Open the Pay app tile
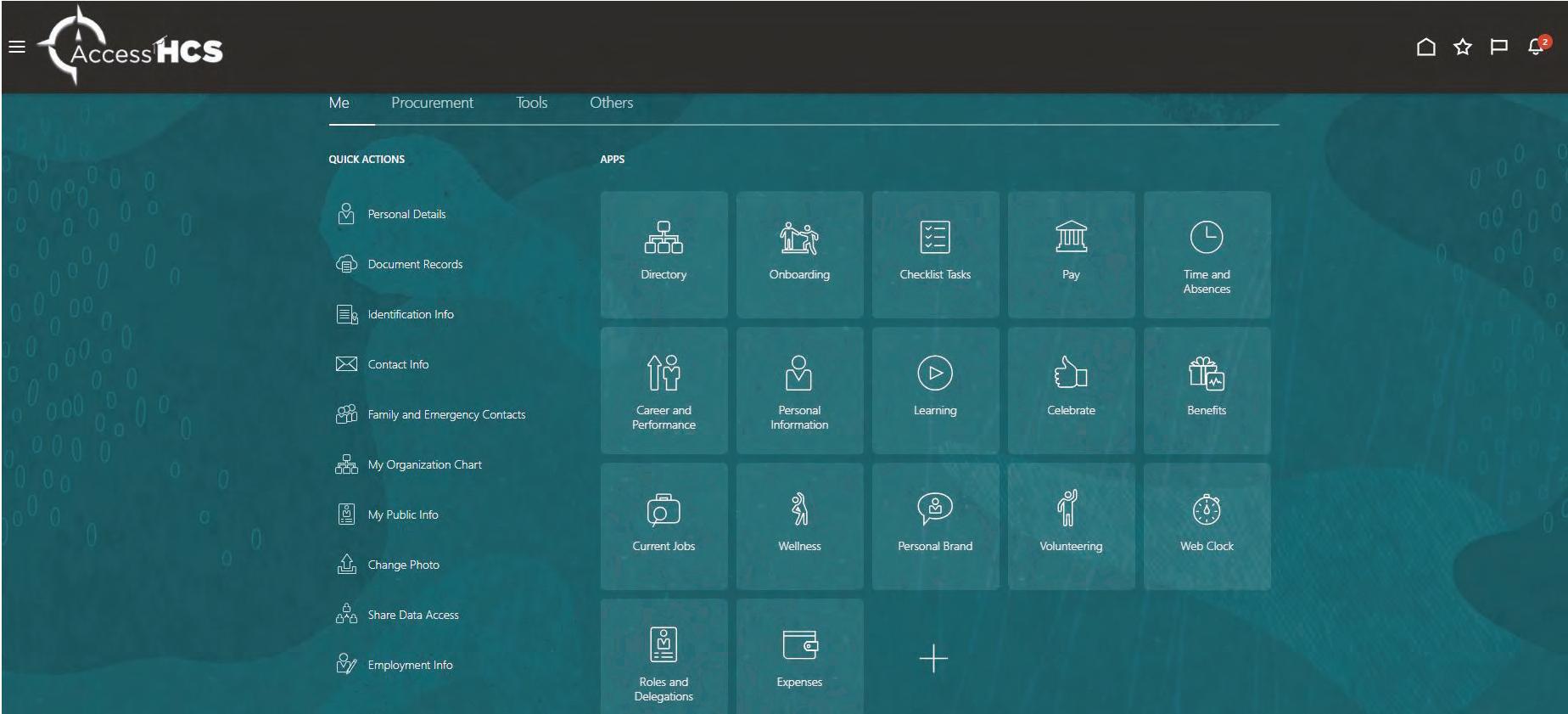This screenshot has height=714, width=1568. pyautogui.click(x=1071, y=255)
